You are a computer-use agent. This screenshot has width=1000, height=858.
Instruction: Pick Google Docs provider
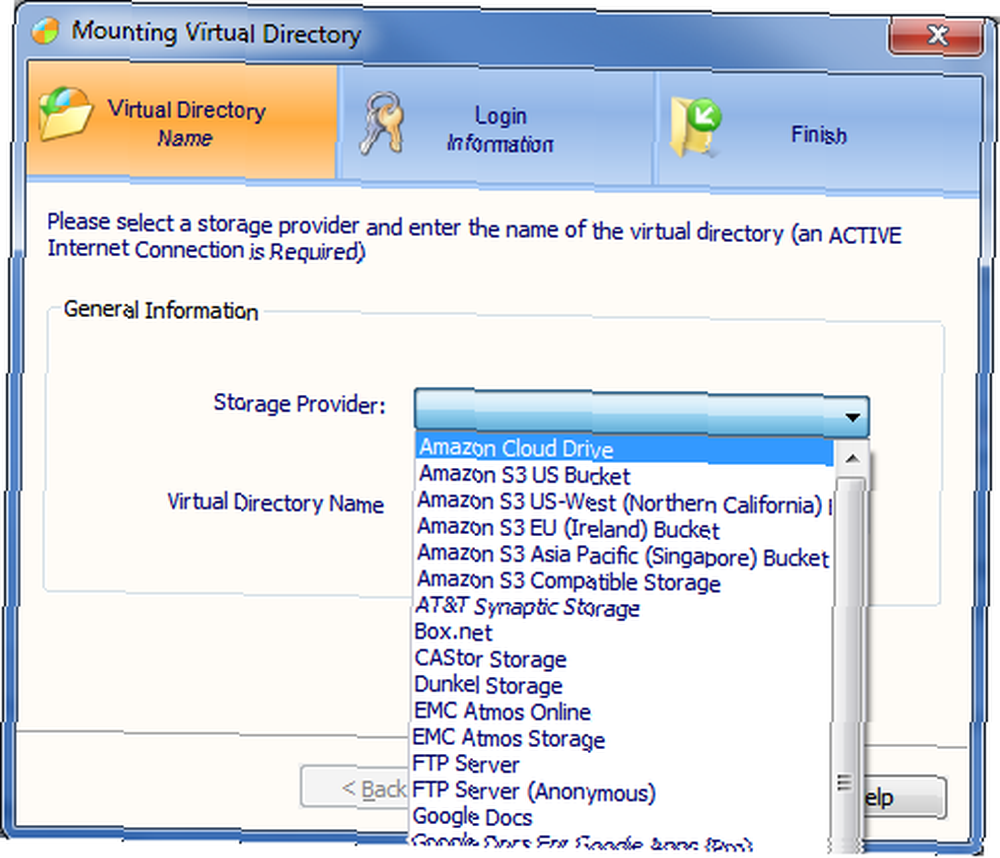tap(622, 817)
